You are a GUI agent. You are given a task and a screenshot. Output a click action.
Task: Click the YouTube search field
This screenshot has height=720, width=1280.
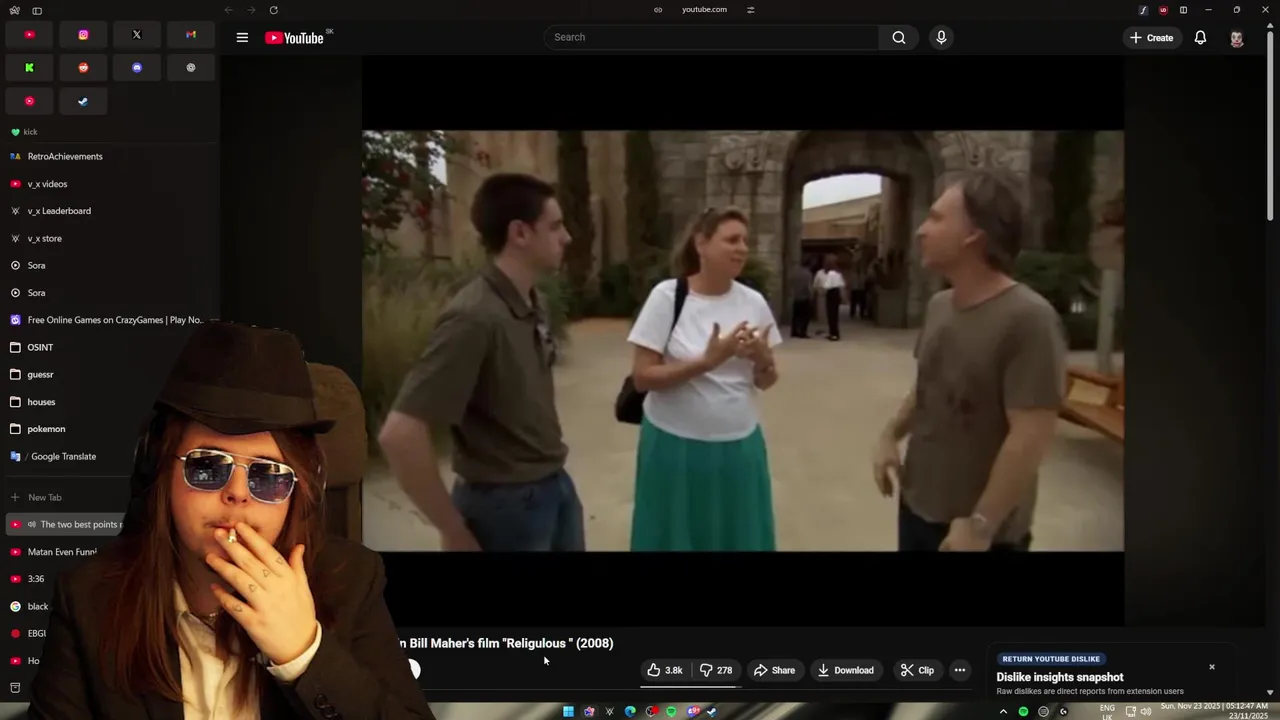point(711,37)
